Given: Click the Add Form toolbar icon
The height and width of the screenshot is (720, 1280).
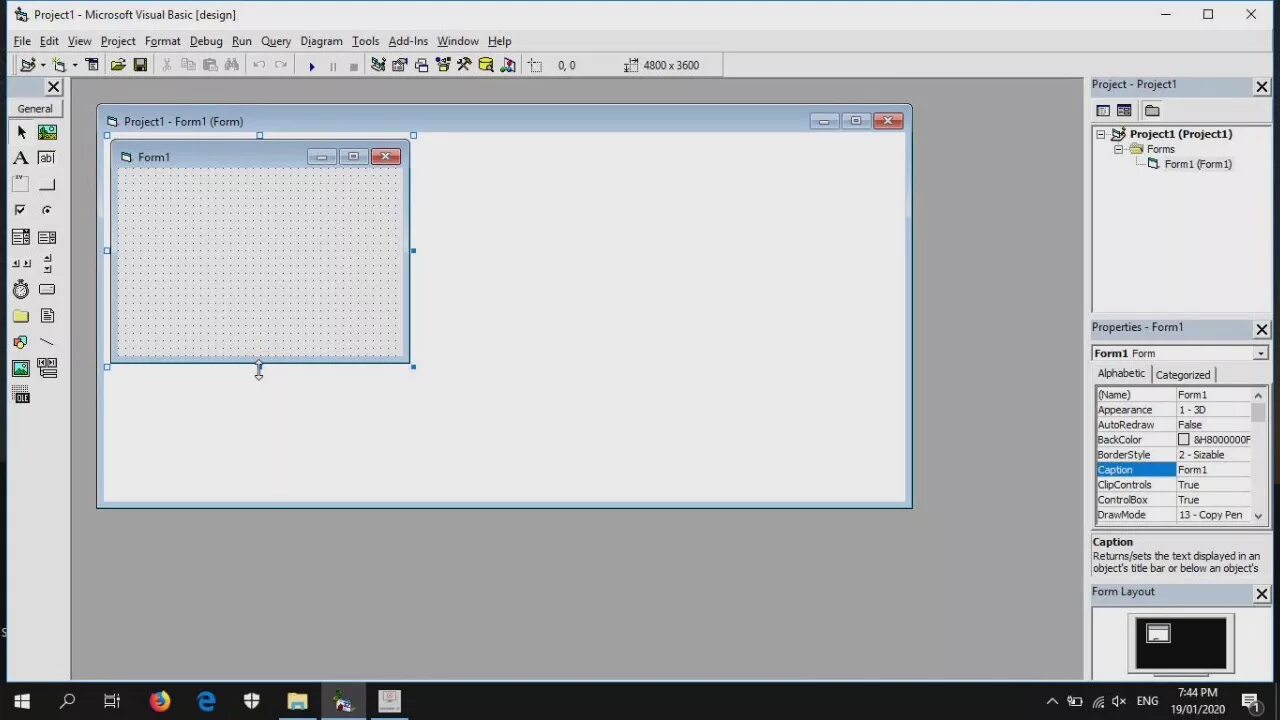Looking at the screenshot, I should (59, 65).
